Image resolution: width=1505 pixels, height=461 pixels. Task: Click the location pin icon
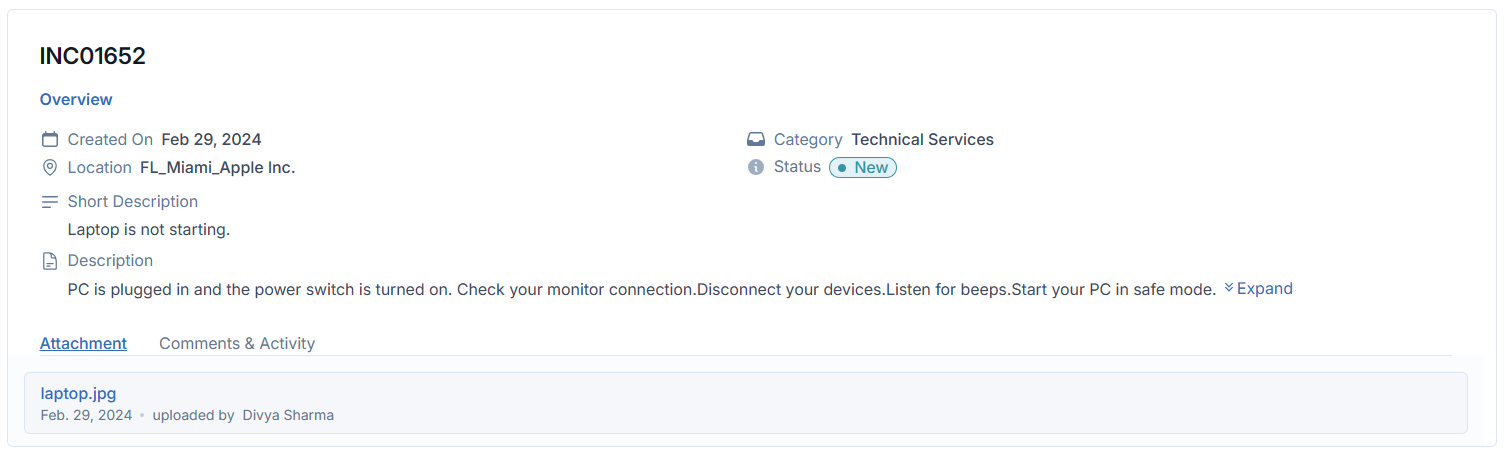click(x=49, y=167)
